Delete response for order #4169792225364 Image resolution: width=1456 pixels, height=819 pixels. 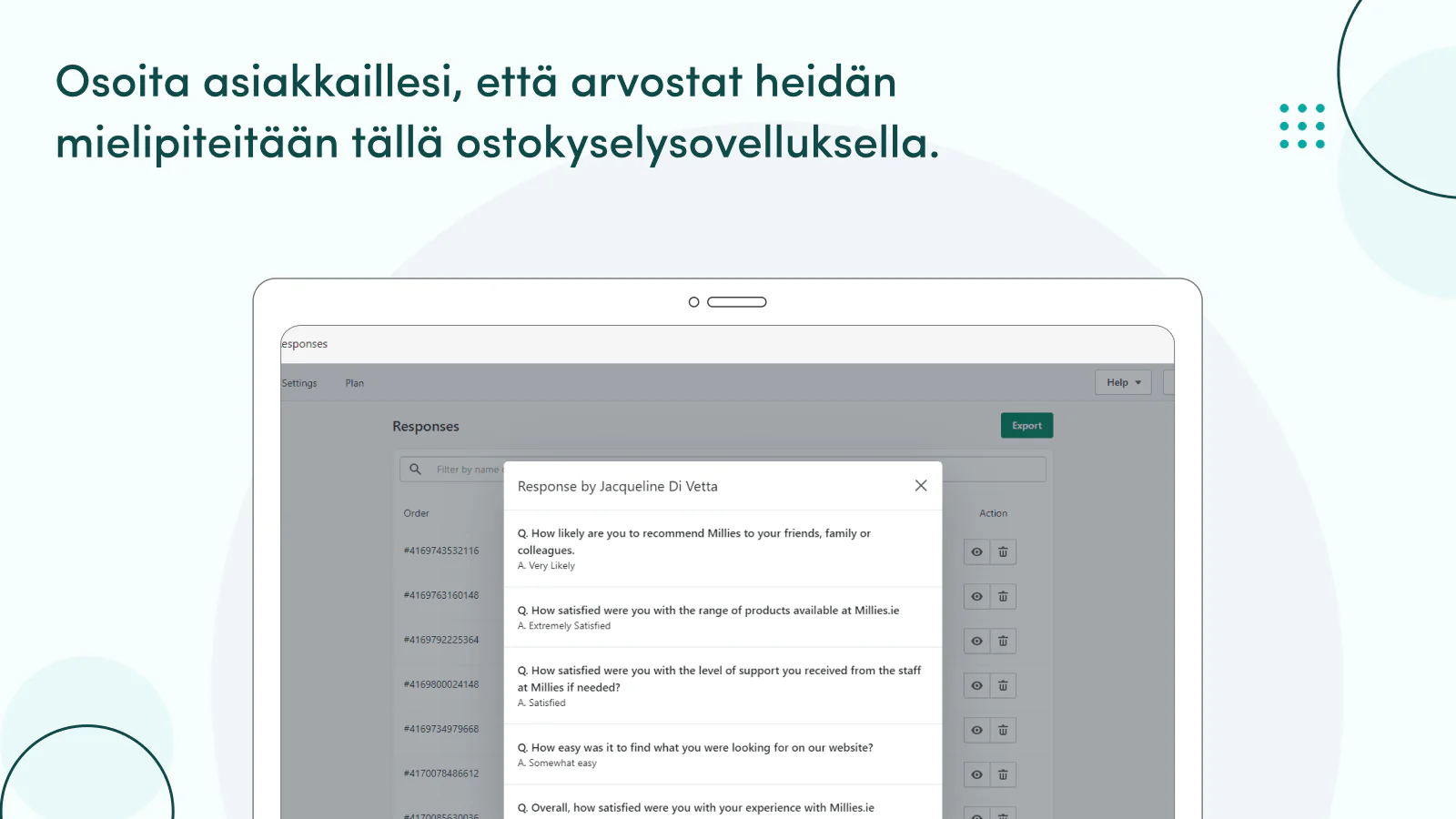tap(1003, 642)
